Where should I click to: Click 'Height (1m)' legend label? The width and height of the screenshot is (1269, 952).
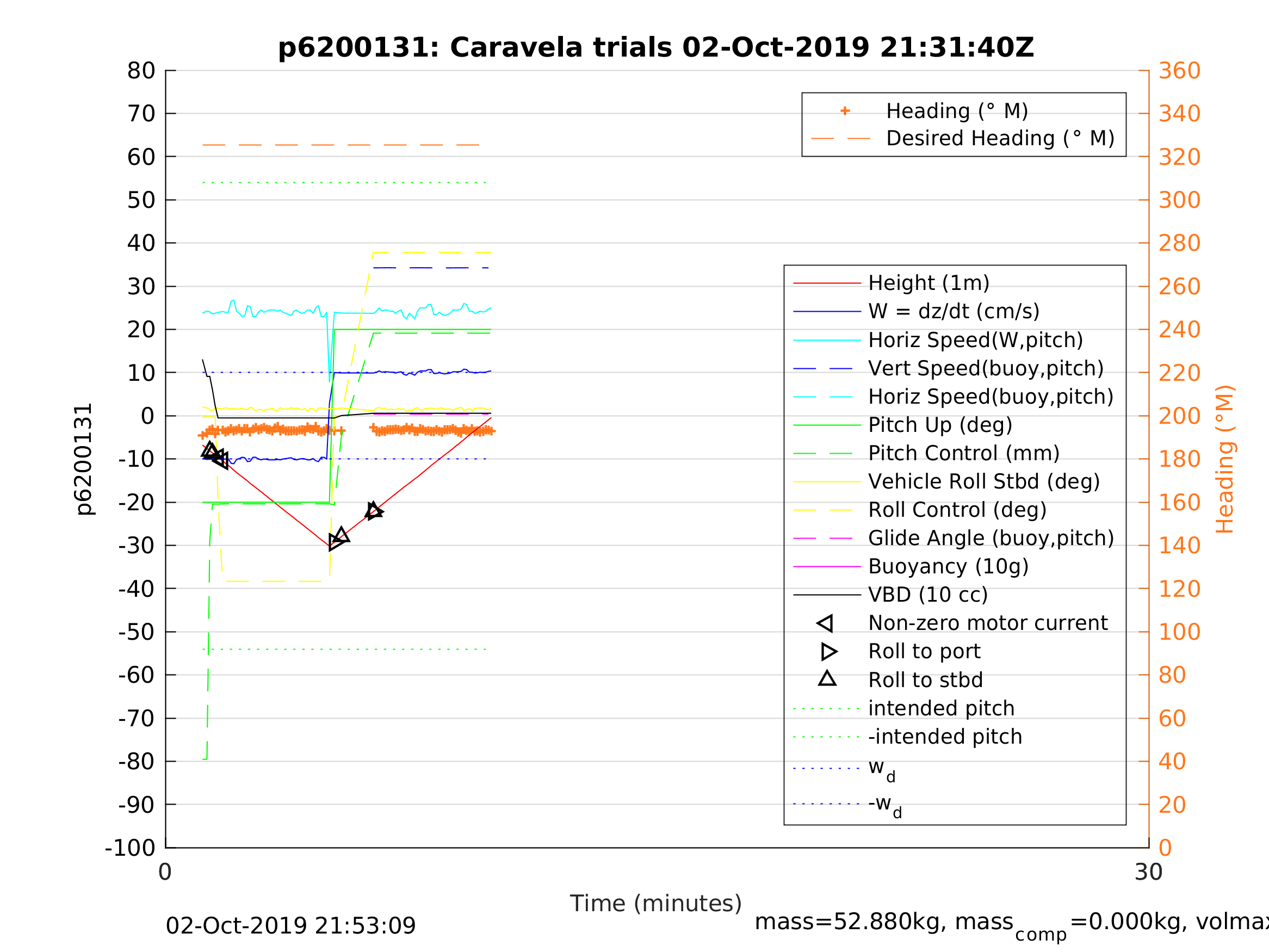tap(929, 283)
